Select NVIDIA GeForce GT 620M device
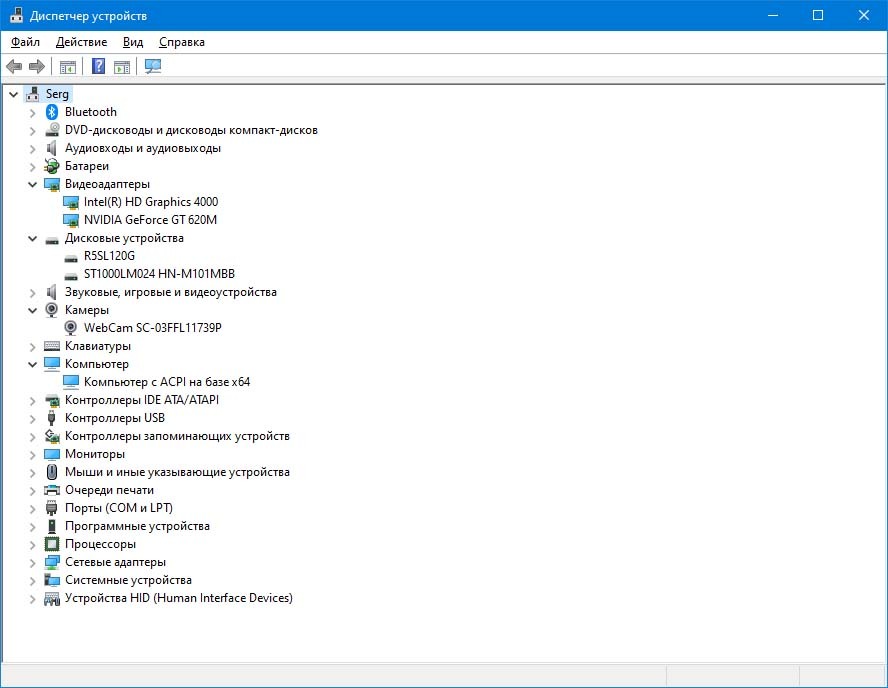888x688 pixels. coord(150,220)
